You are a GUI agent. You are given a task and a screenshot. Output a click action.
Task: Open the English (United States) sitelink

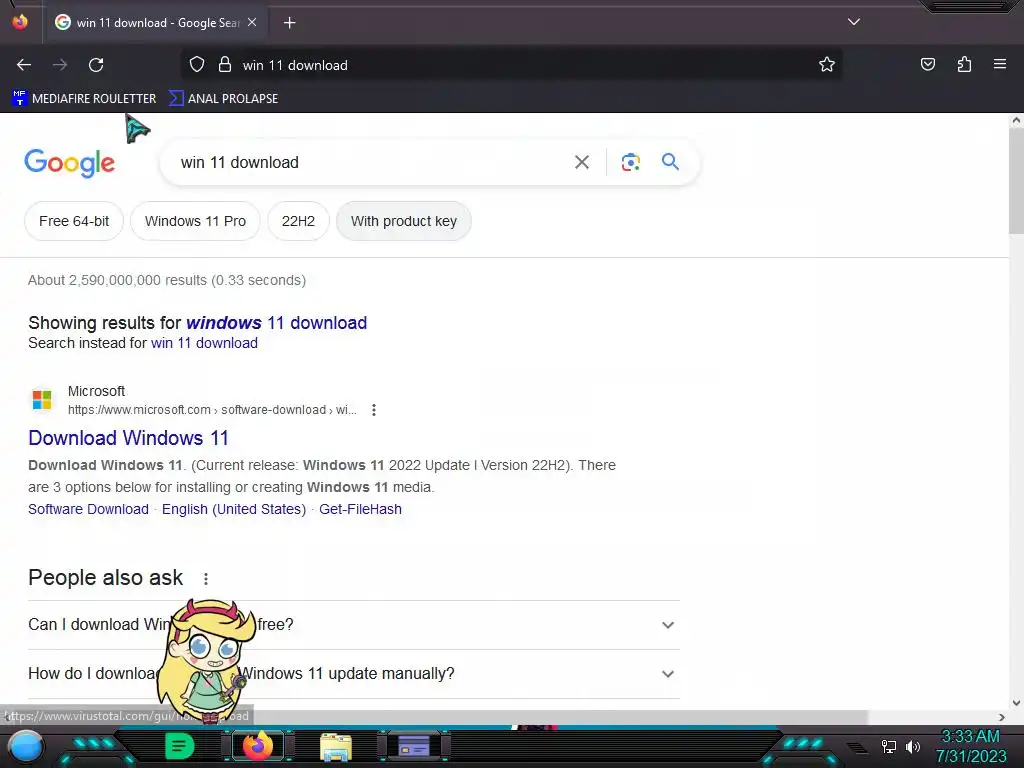234,509
